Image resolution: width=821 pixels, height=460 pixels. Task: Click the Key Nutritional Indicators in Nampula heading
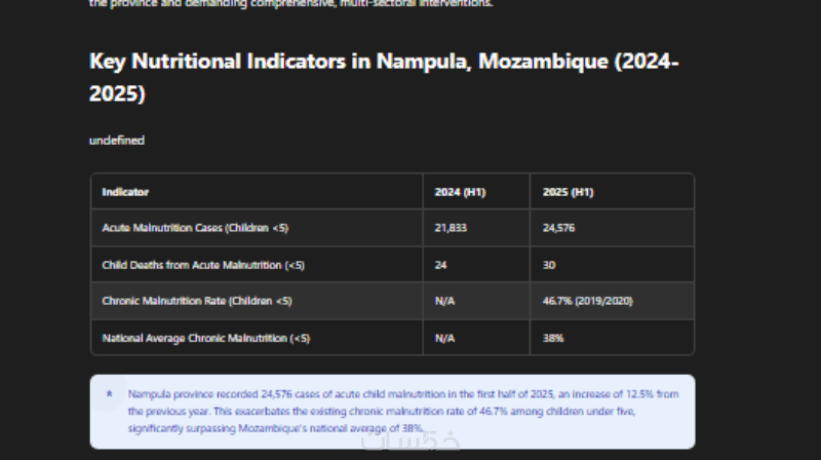tap(385, 76)
